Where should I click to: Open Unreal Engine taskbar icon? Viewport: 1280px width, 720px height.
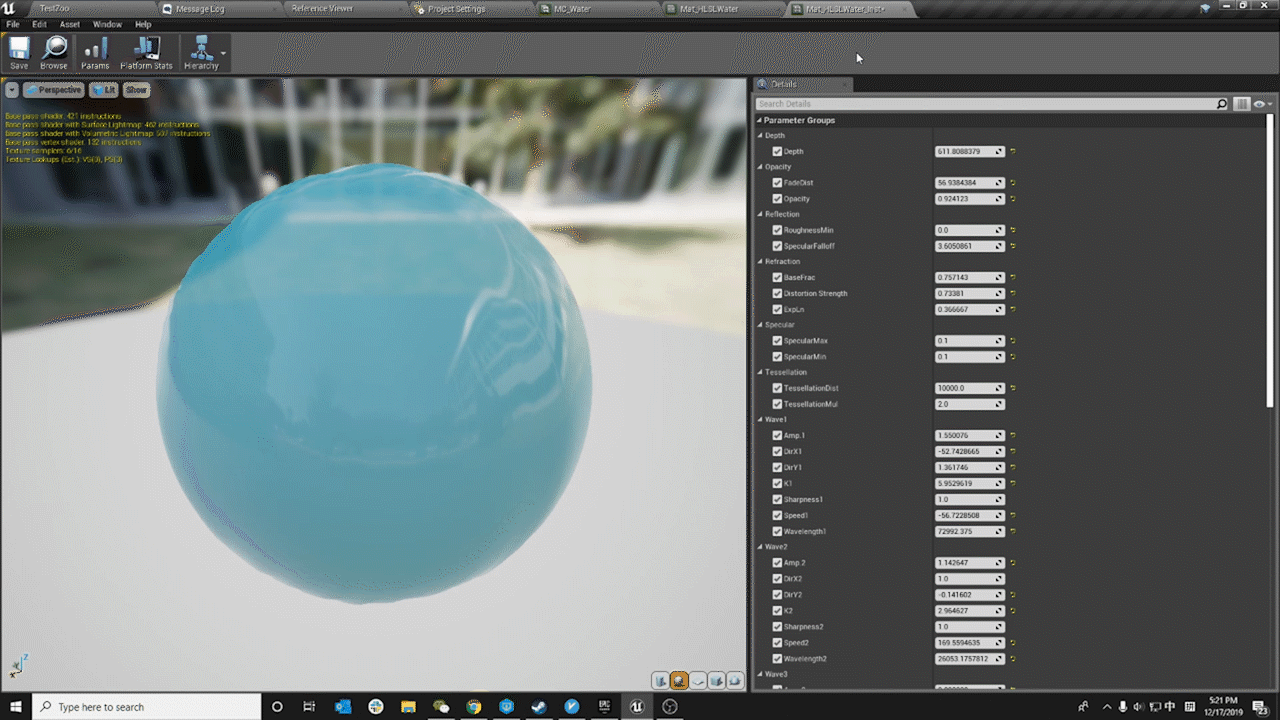[637, 706]
